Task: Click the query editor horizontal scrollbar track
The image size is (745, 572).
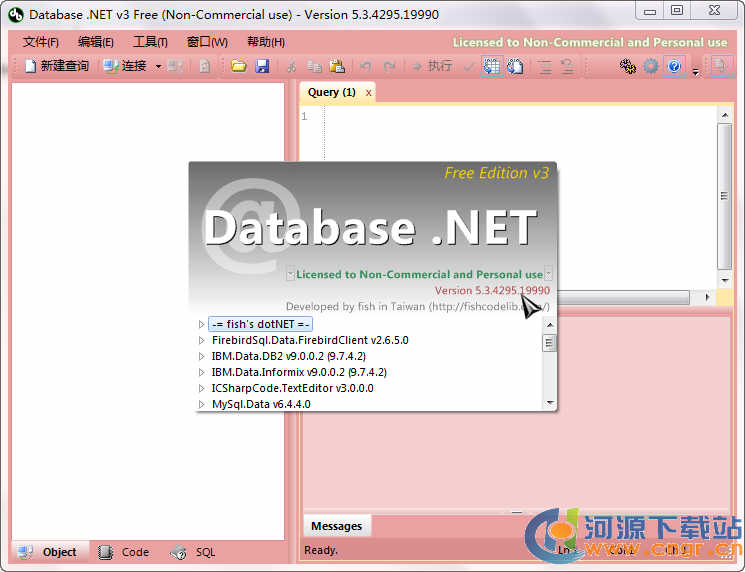Action: point(622,297)
